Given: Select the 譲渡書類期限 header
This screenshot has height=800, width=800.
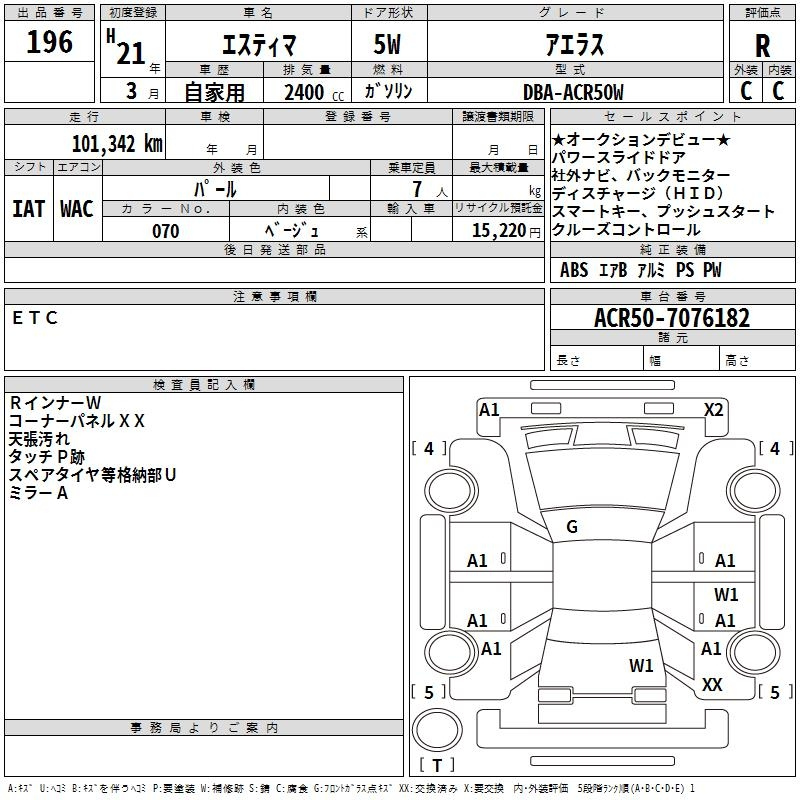Looking at the screenshot, I should point(498,116).
